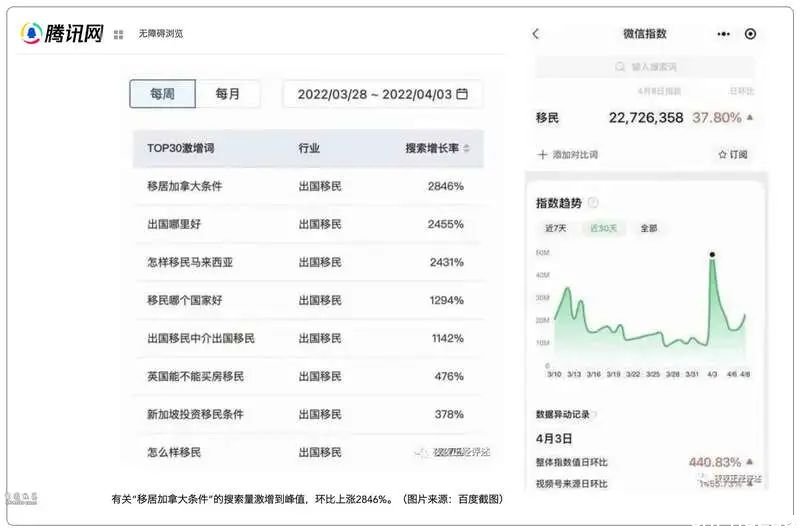800x531 pixels.
Task: Select the 近30天 range tab
Action: [x=603, y=228]
